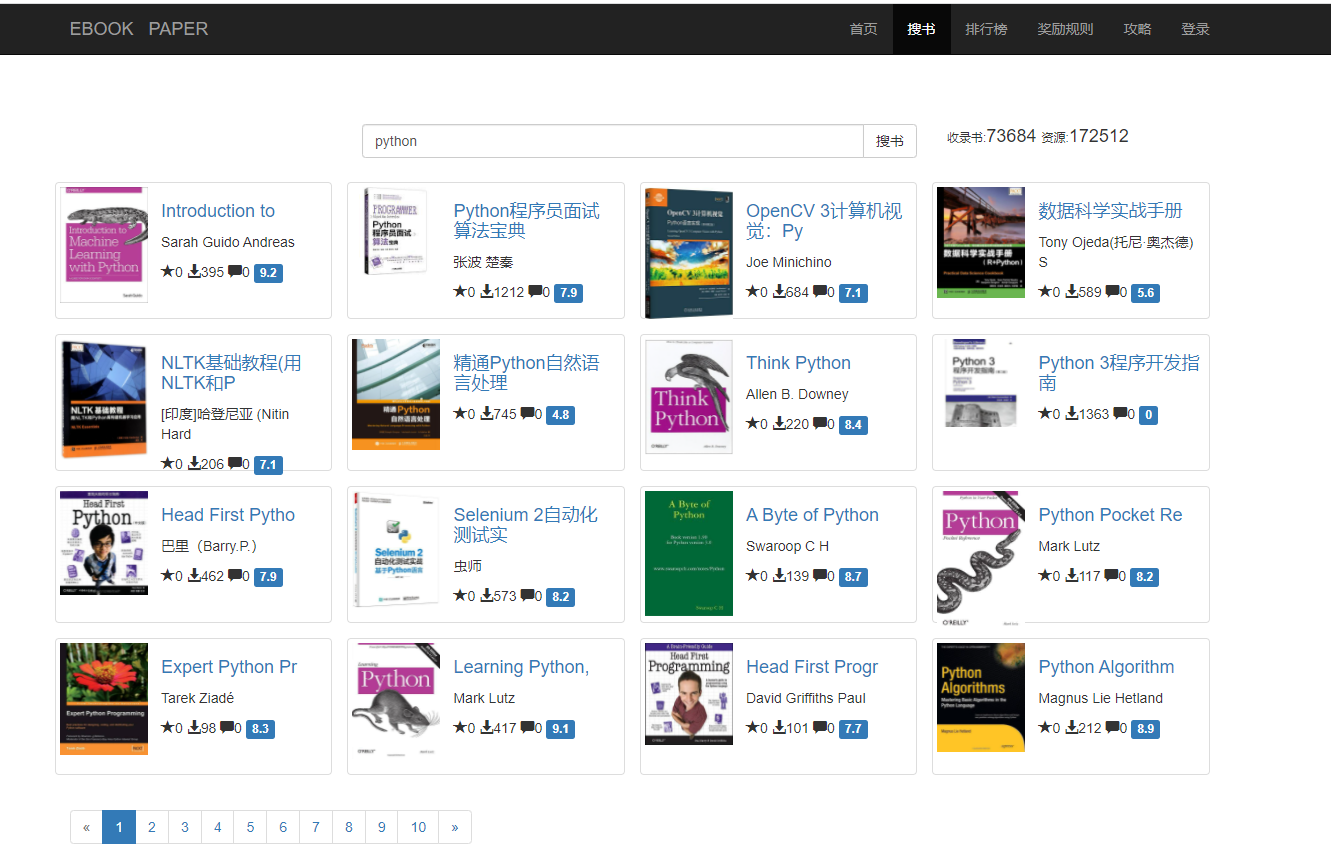
Task: Click star icon on Learning Python card
Action: point(460,728)
